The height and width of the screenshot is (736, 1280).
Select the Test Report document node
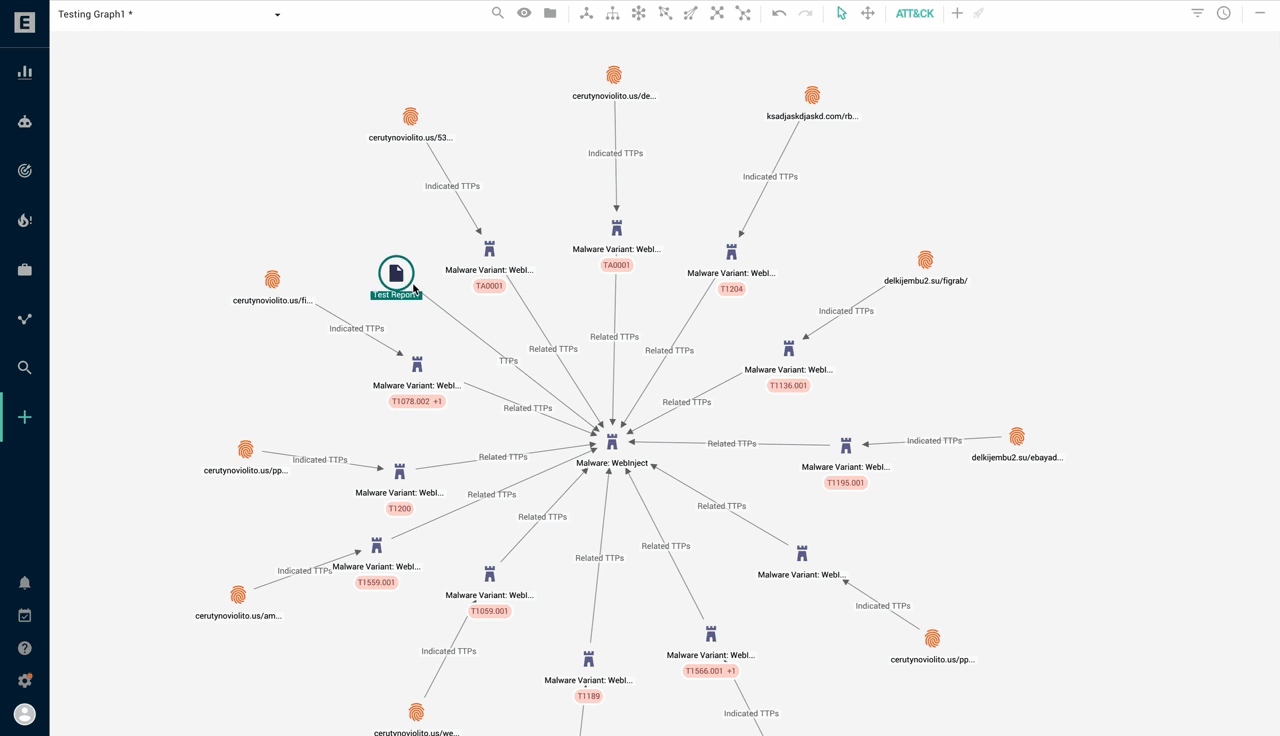396,273
